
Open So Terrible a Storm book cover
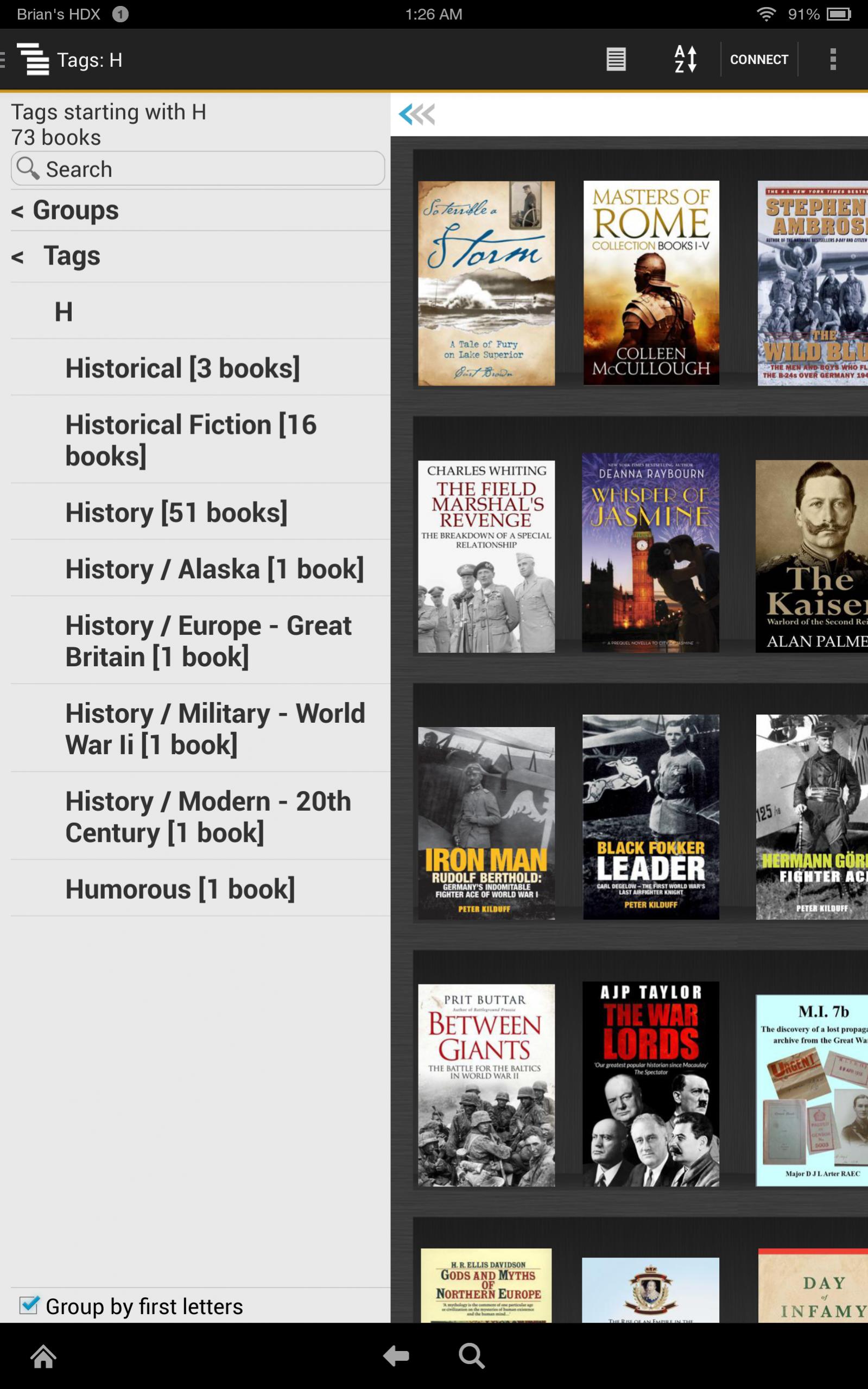[486, 283]
